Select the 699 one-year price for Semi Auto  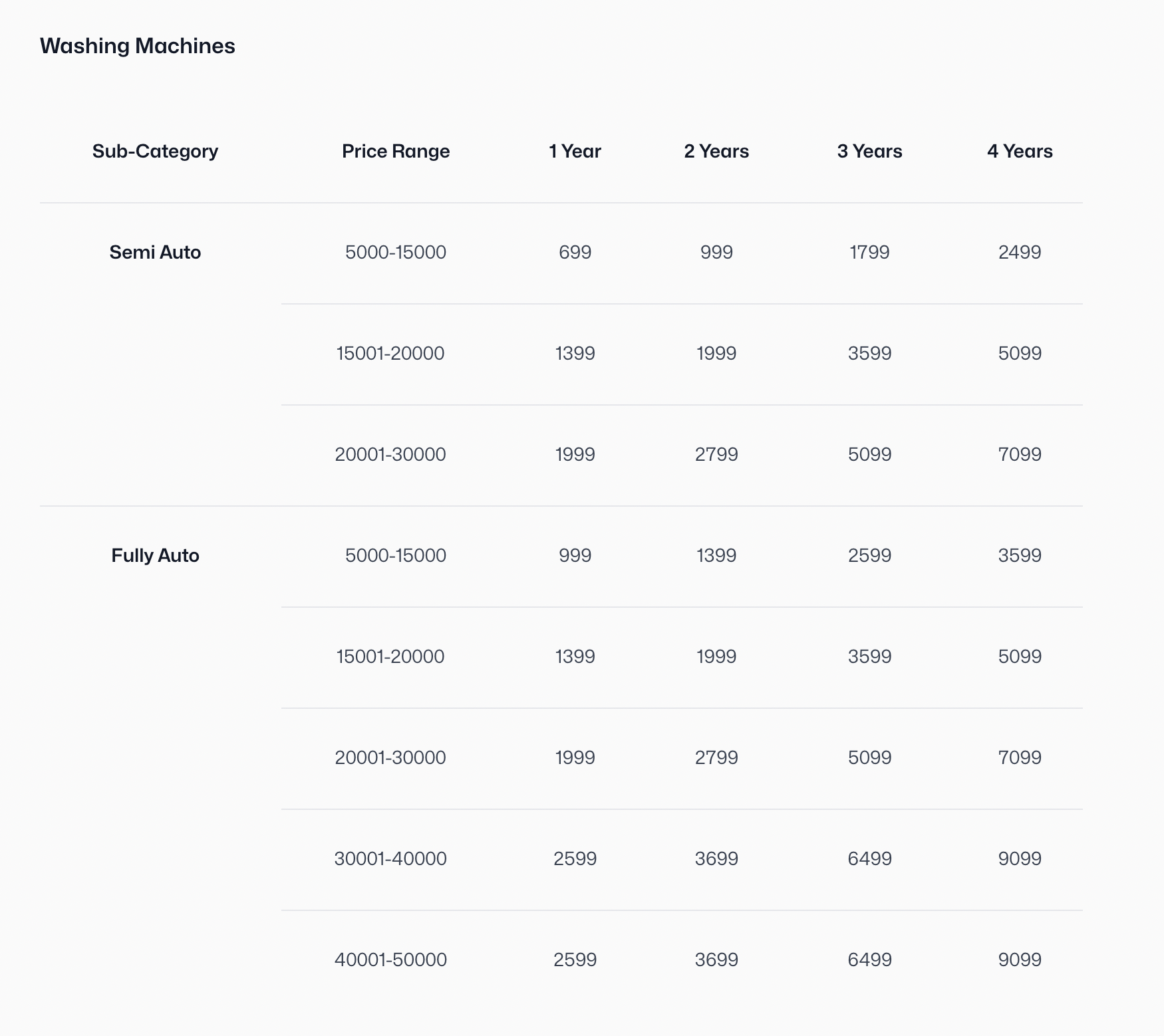(573, 253)
